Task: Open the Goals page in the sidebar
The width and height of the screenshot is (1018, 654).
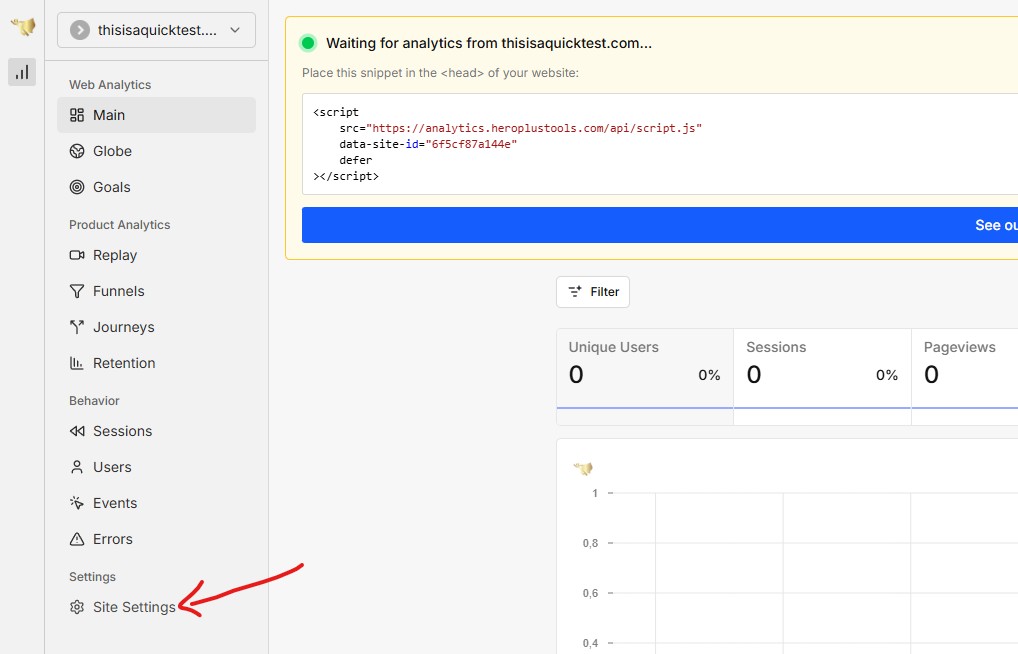Action: [x=111, y=187]
